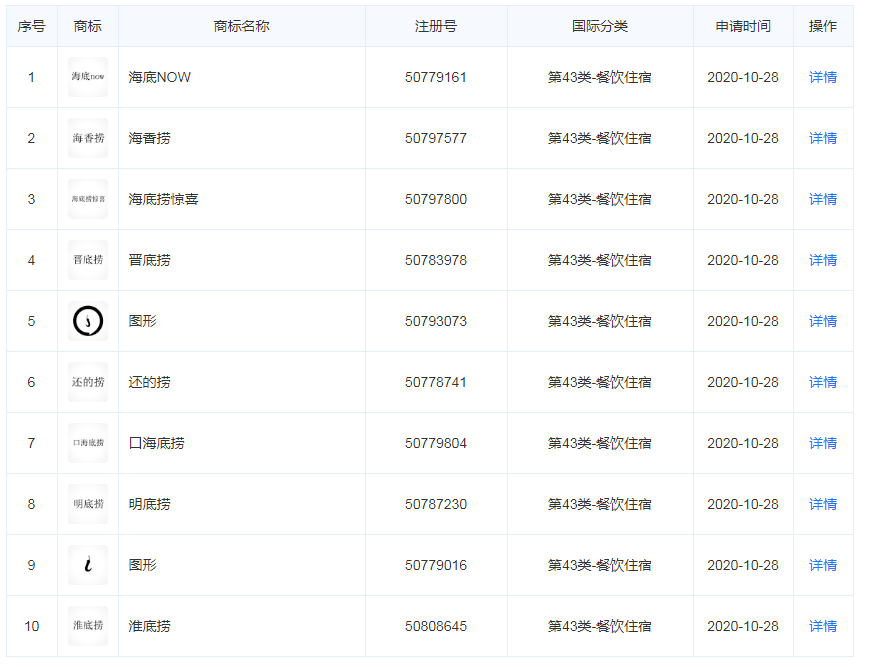This screenshot has height=667, width=870.
Task: Open 详情 for 还的捞
Action: [822, 381]
